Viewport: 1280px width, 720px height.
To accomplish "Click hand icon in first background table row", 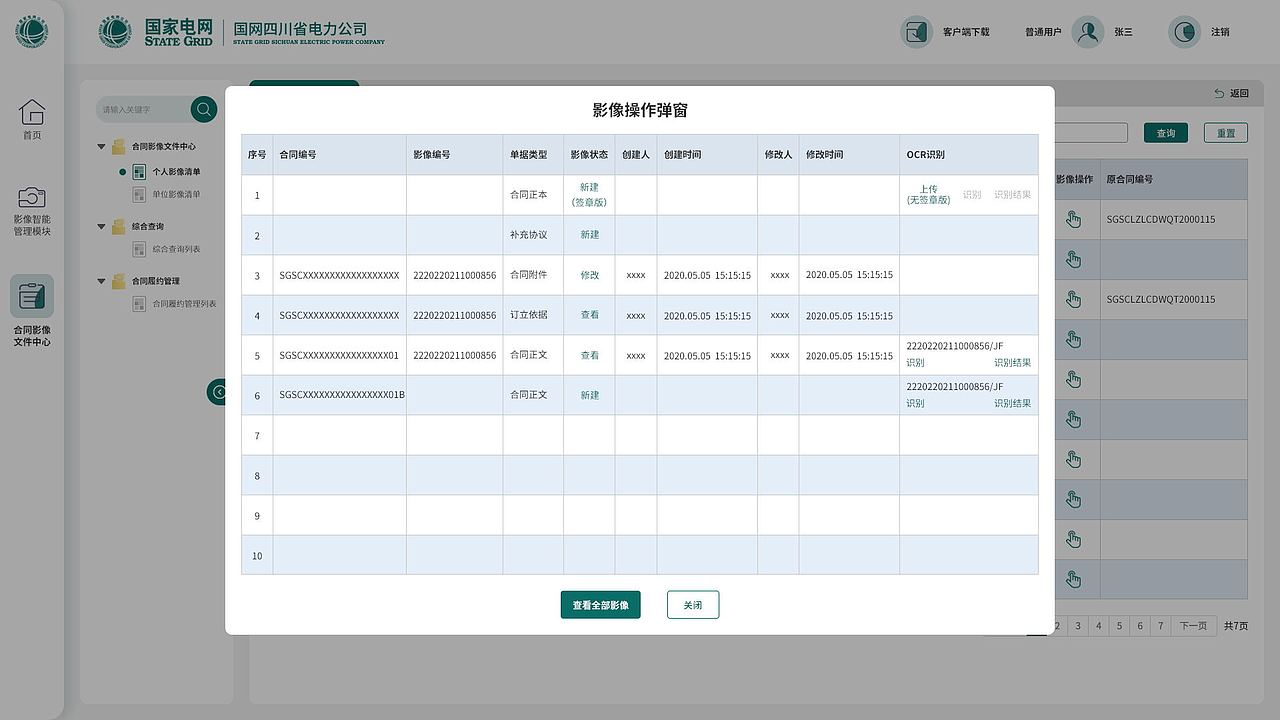I will tap(1073, 219).
